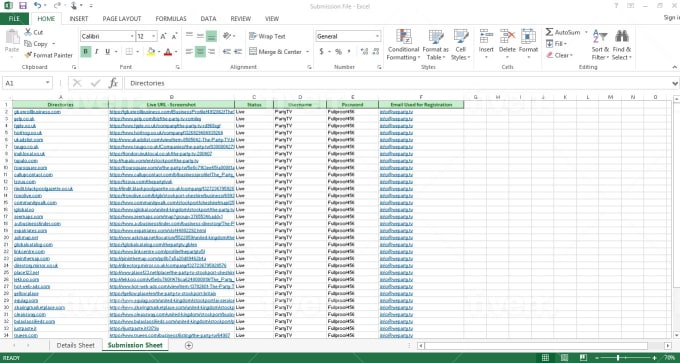The height and width of the screenshot is (363, 680).
Task: Switch to INSERT ribbon tab
Action: (78, 19)
